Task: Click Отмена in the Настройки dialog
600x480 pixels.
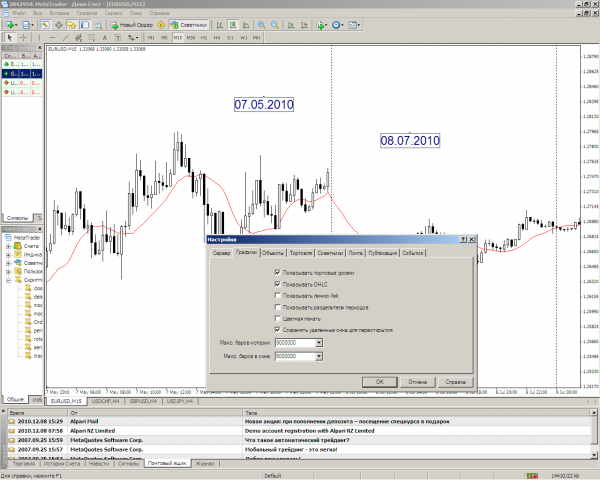Action: point(417,382)
